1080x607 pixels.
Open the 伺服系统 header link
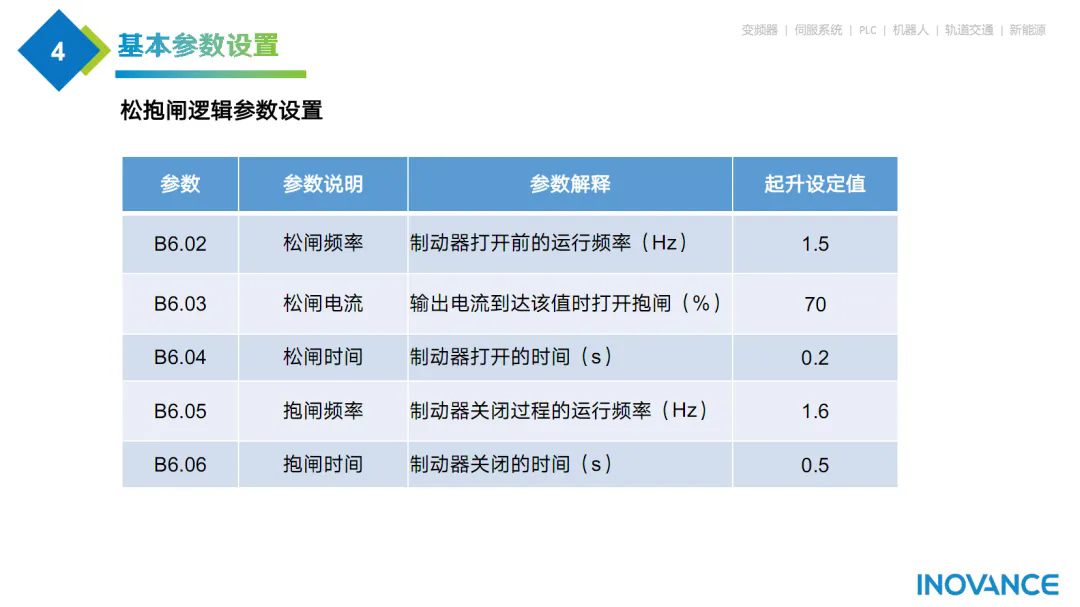point(818,30)
